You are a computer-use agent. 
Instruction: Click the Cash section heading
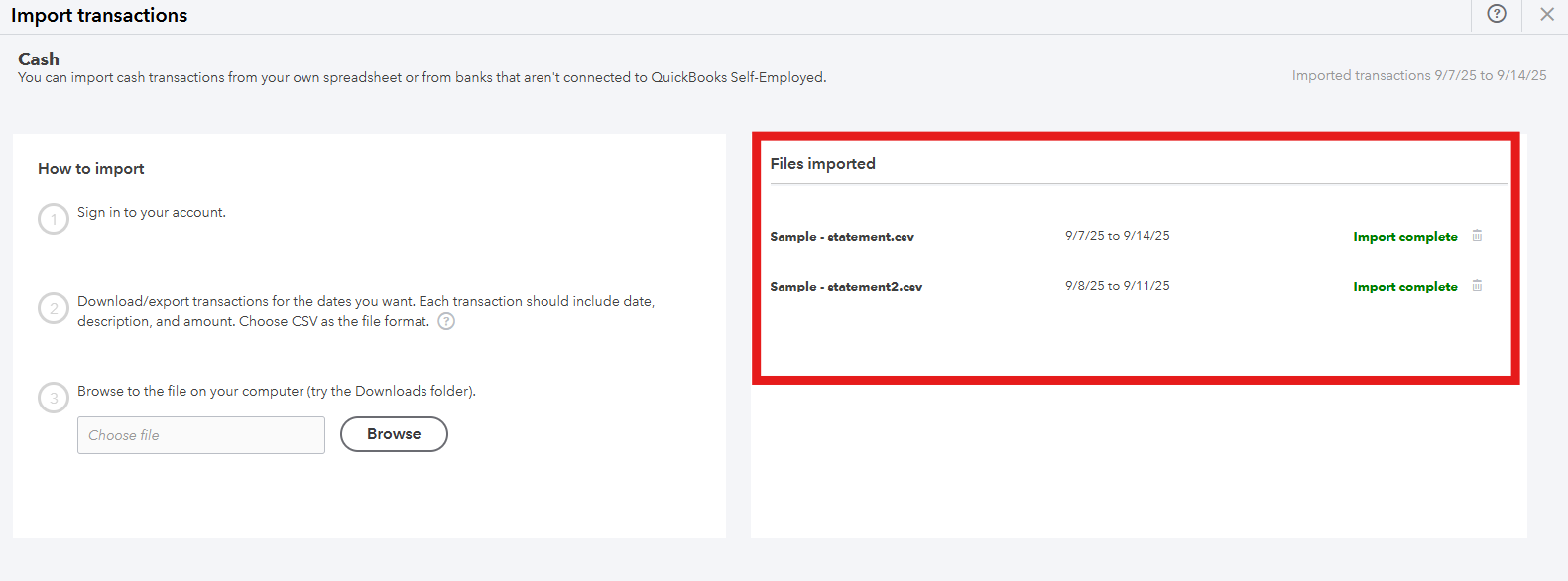coord(39,59)
